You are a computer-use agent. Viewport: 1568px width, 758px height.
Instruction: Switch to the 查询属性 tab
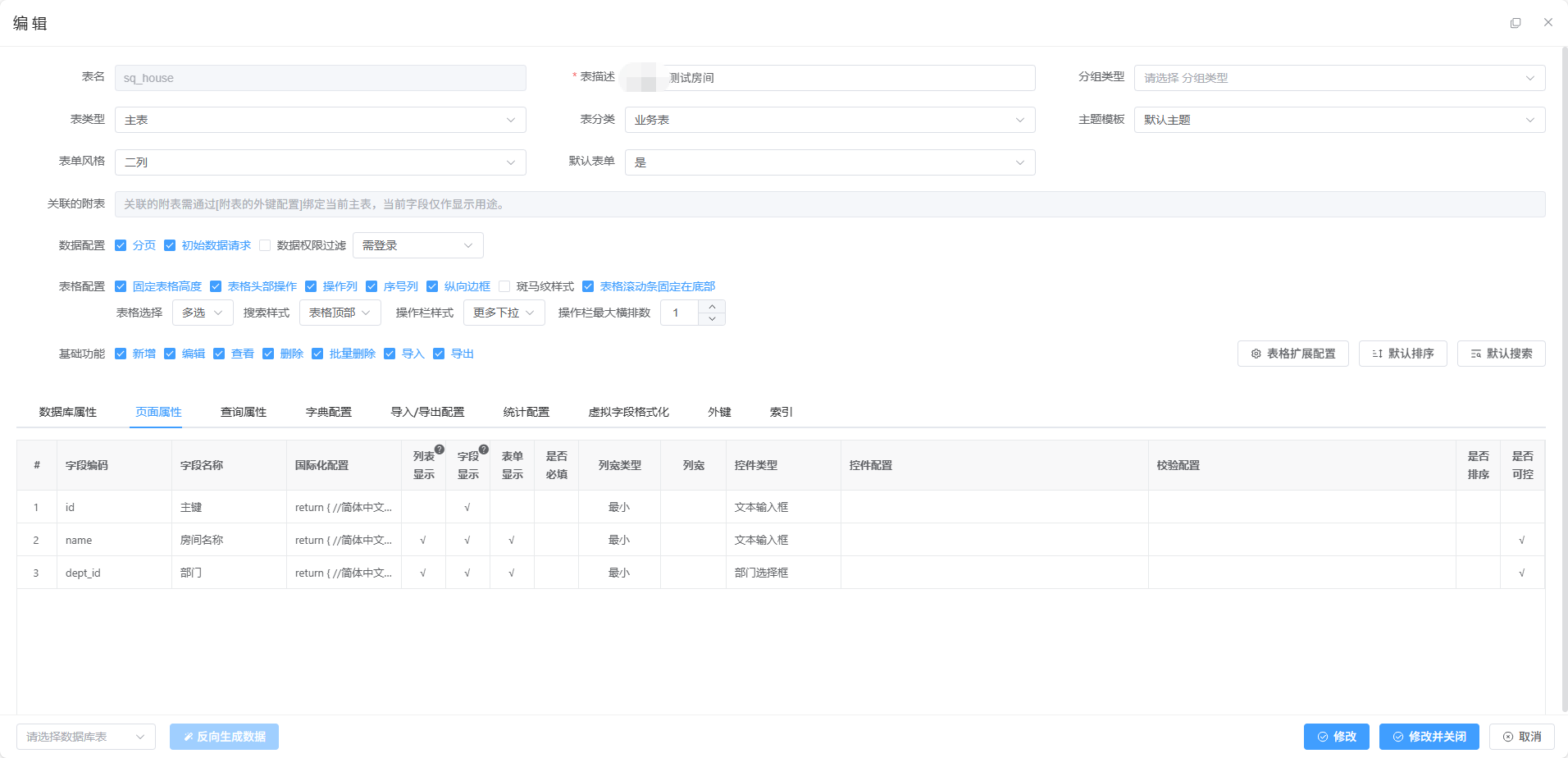coord(244,412)
